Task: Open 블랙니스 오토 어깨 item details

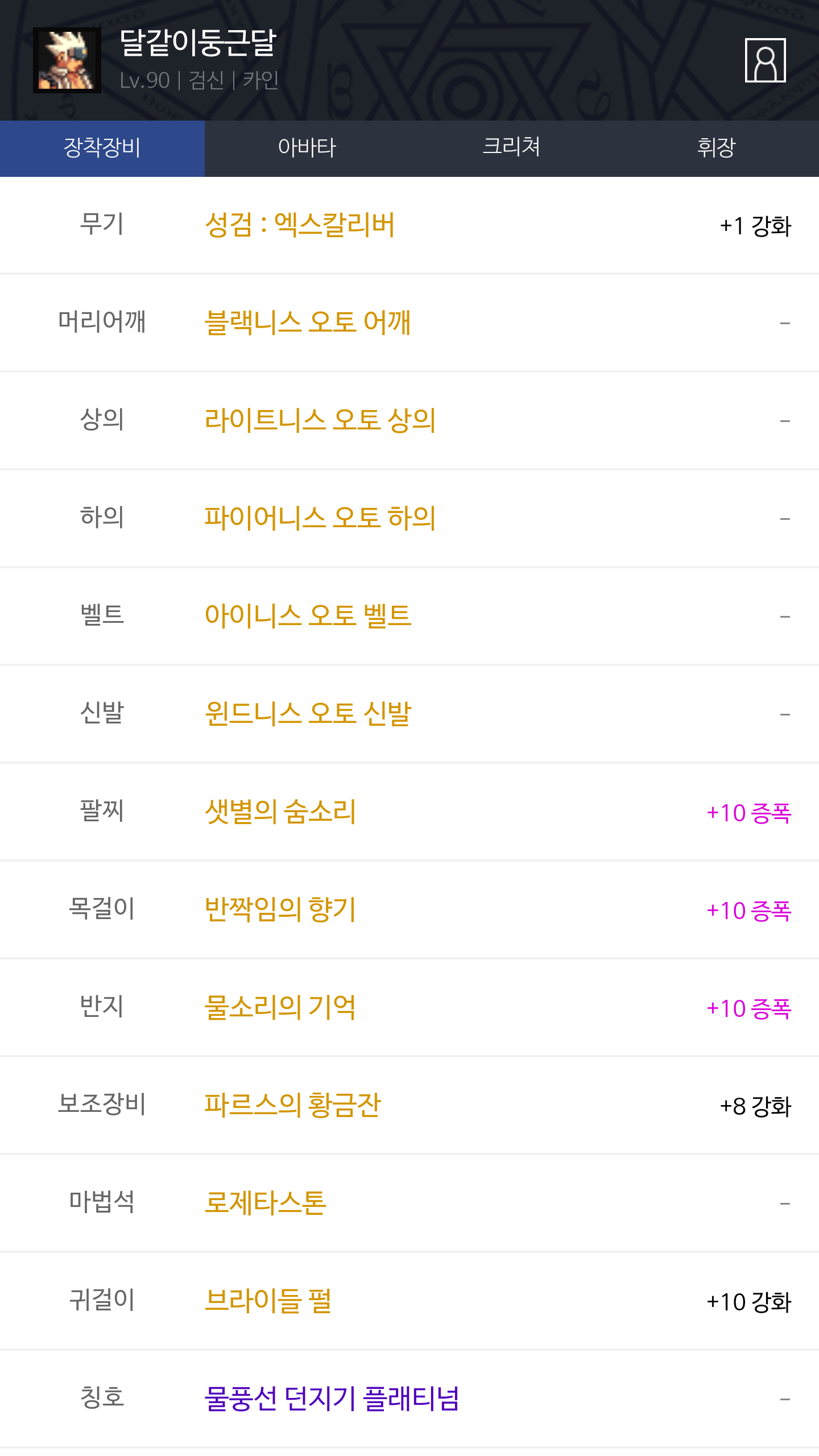Action: click(x=308, y=323)
